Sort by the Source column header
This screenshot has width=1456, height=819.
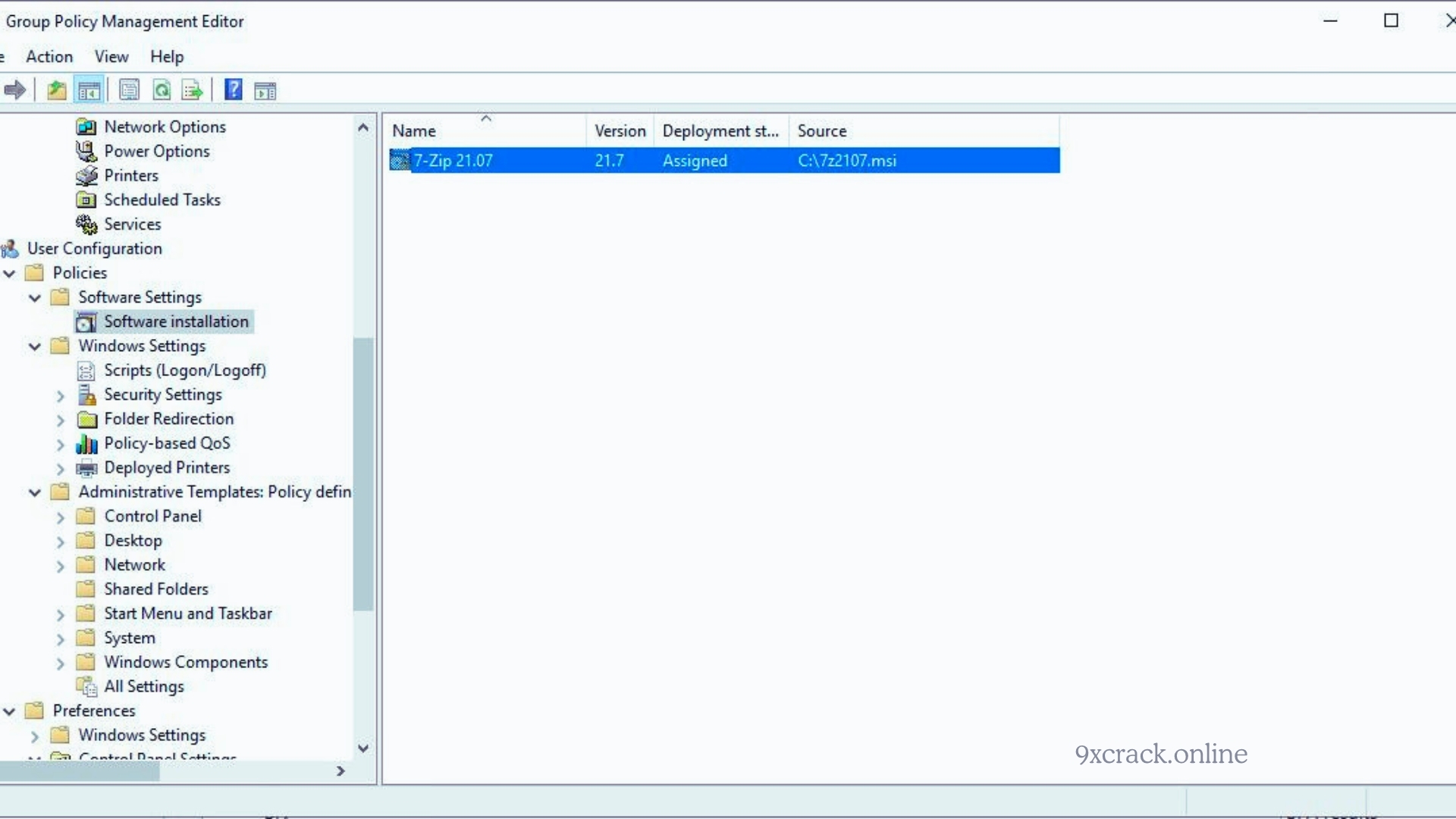[924, 130]
